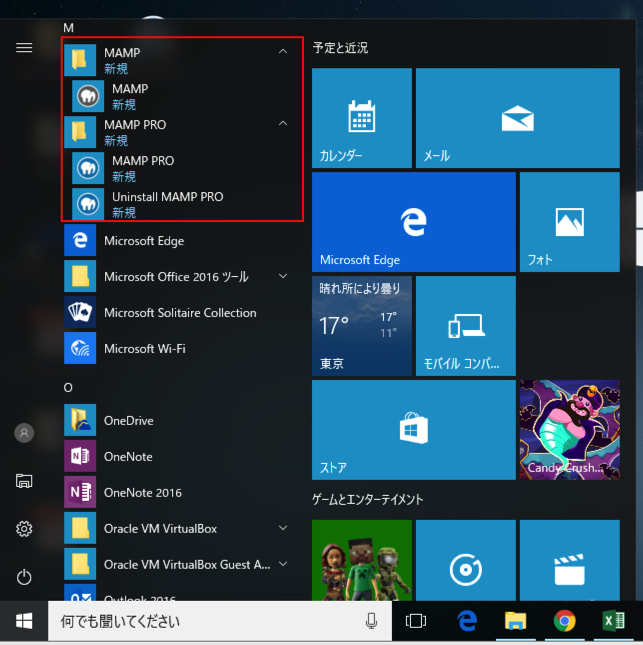This screenshot has height=645, width=643.
Task: Click the Cortana search box
Action: (220, 621)
